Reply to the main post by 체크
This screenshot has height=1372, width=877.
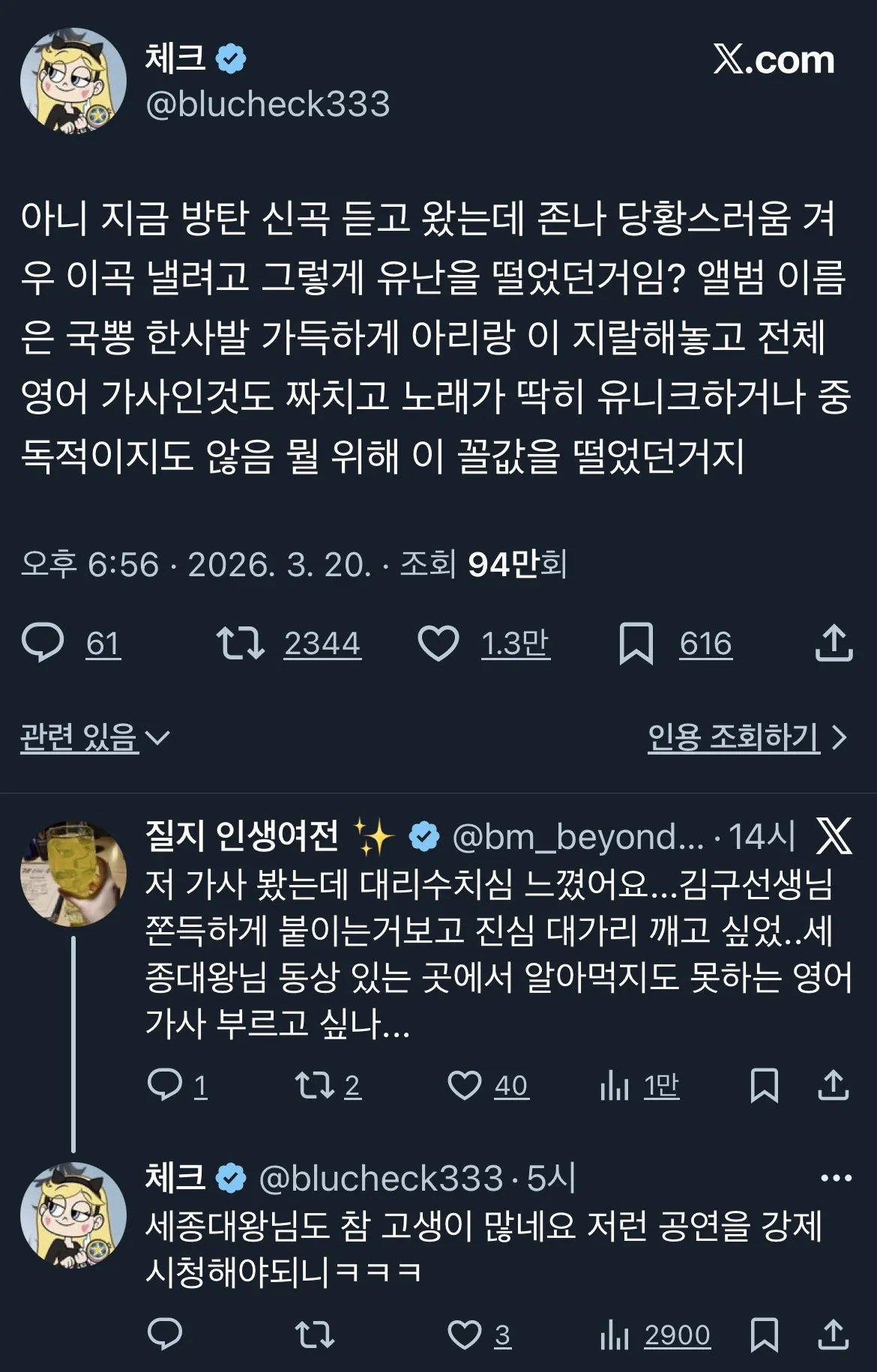[x=43, y=644]
